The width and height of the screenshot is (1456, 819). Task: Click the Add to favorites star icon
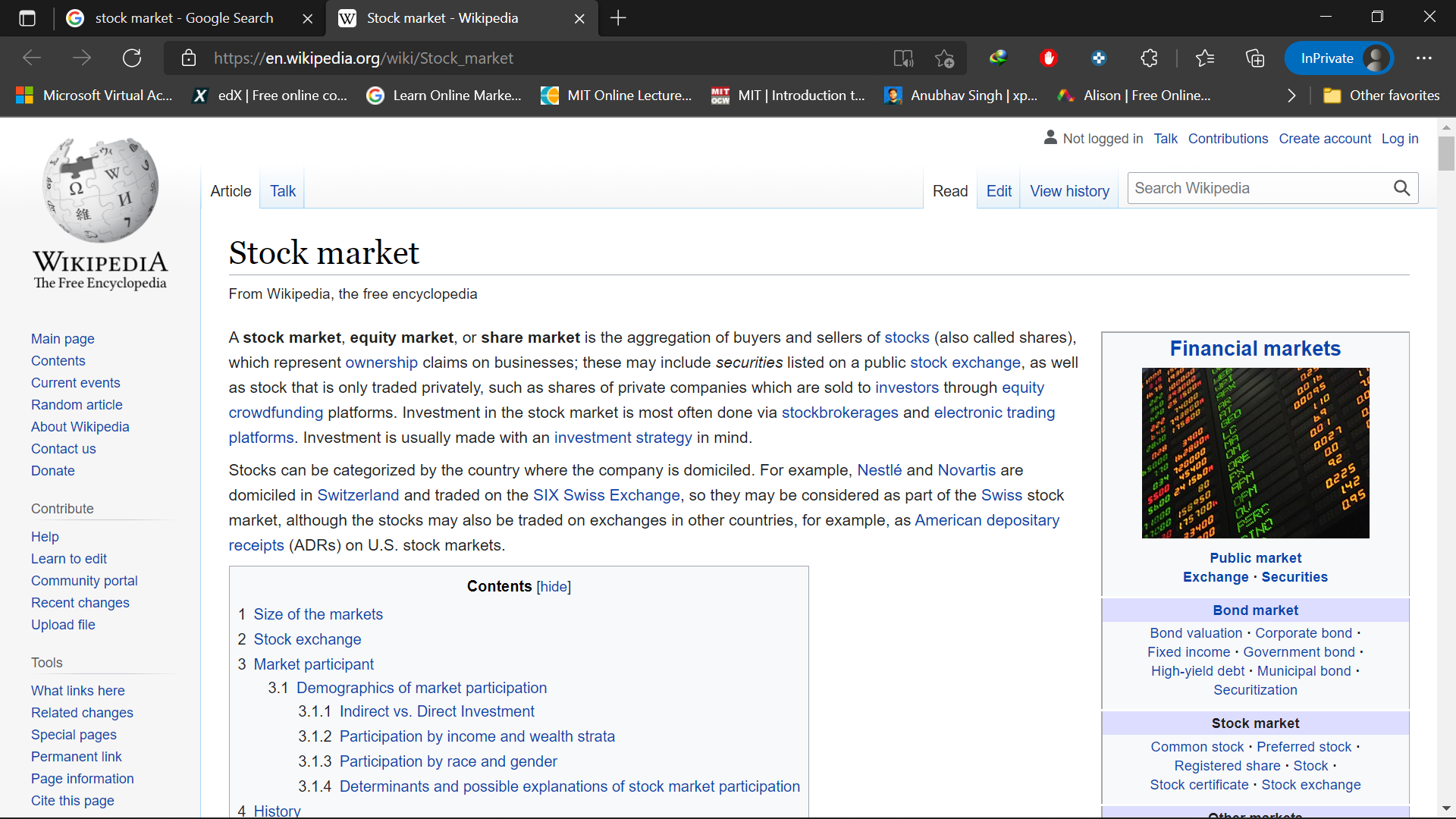[x=945, y=58]
